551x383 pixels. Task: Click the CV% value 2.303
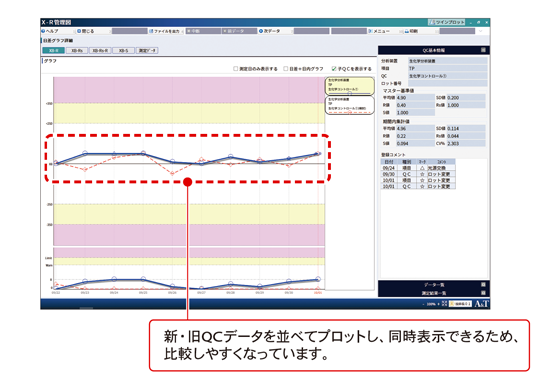[466, 143]
